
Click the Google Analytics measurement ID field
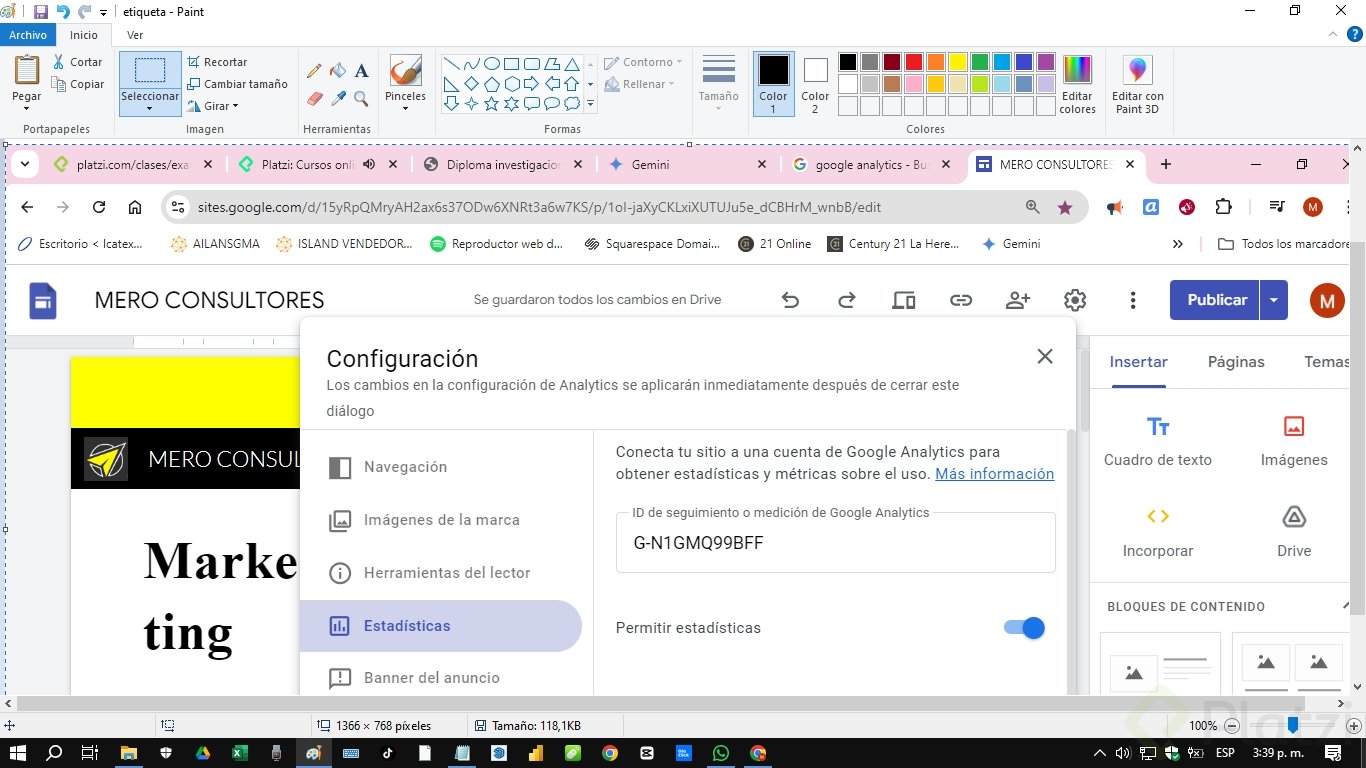point(836,543)
